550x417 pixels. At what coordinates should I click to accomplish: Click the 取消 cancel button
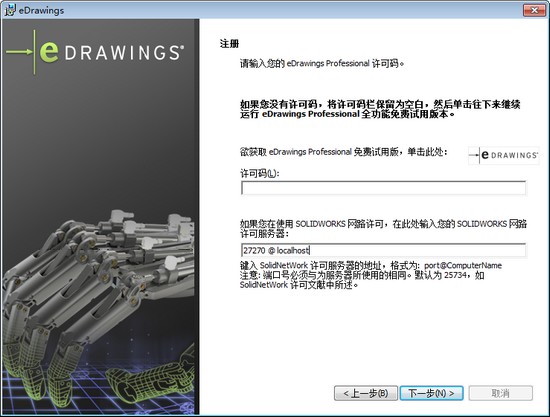click(501, 393)
